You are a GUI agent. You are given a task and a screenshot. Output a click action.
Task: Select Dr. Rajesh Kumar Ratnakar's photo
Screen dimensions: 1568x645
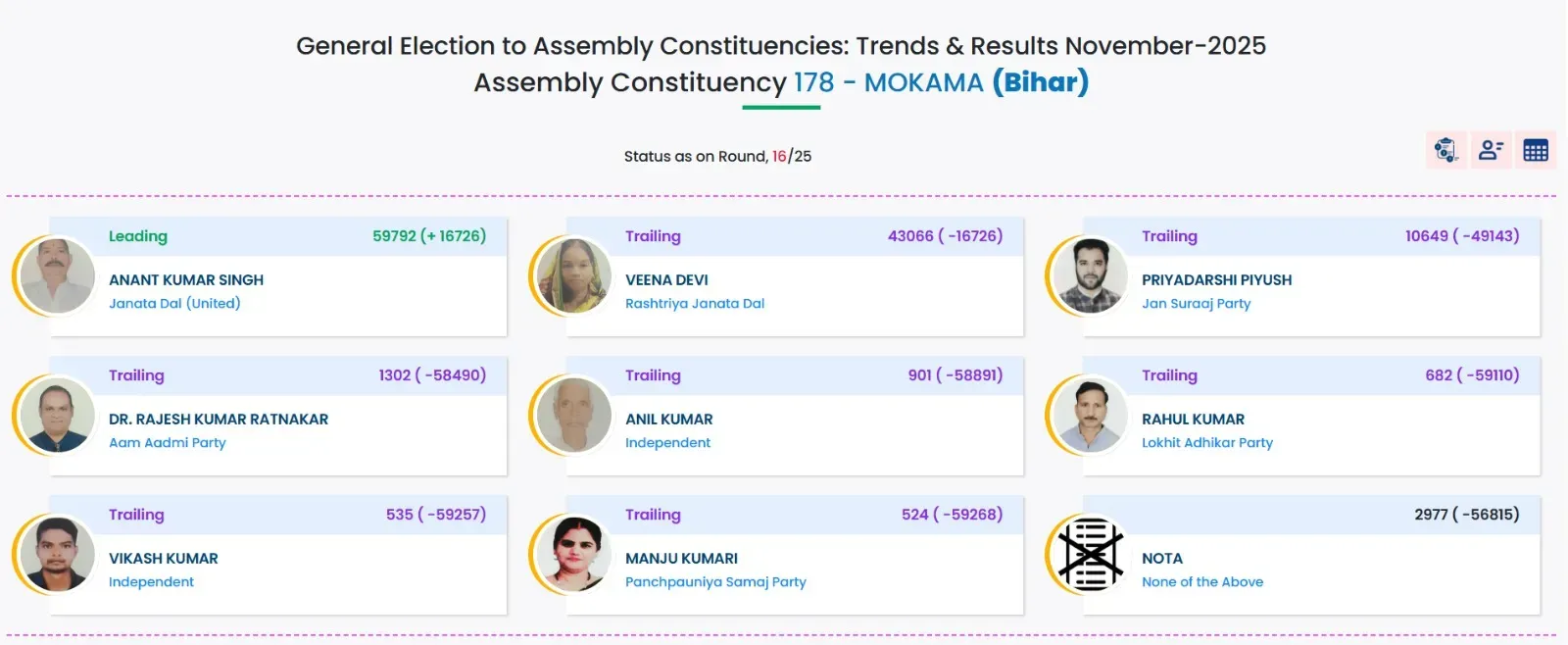pyautogui.click(x=58, y=416)
